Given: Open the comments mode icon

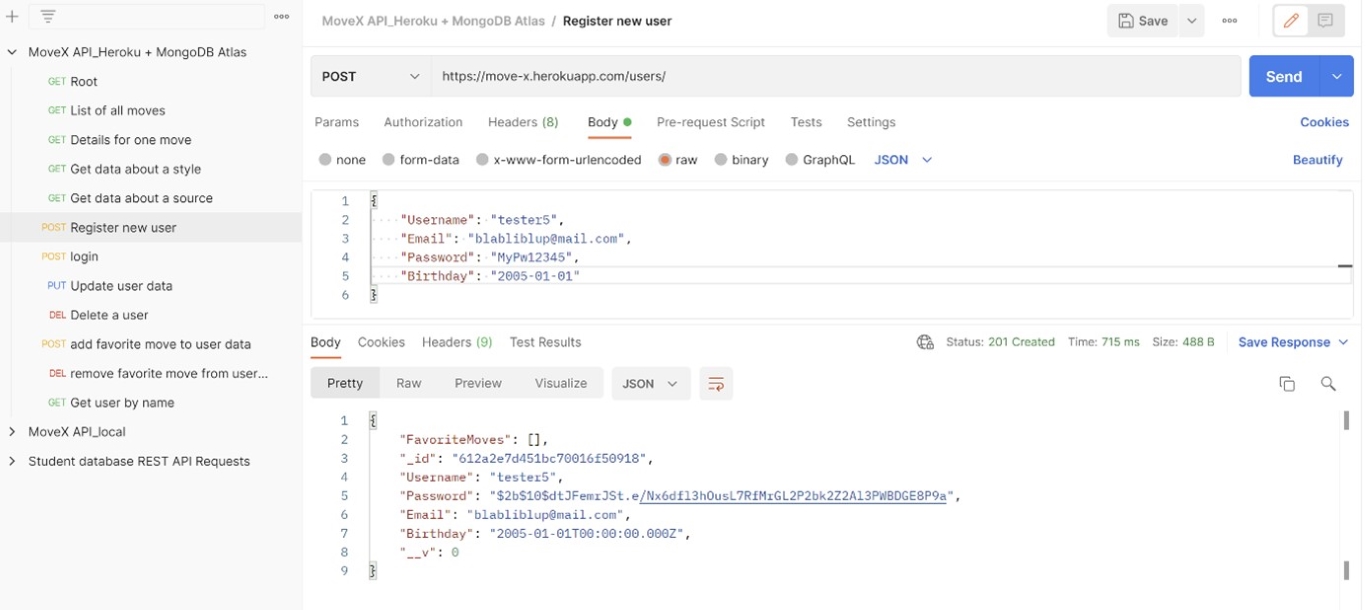Looking at the screenshot, I should click(x=1325, y=21).
